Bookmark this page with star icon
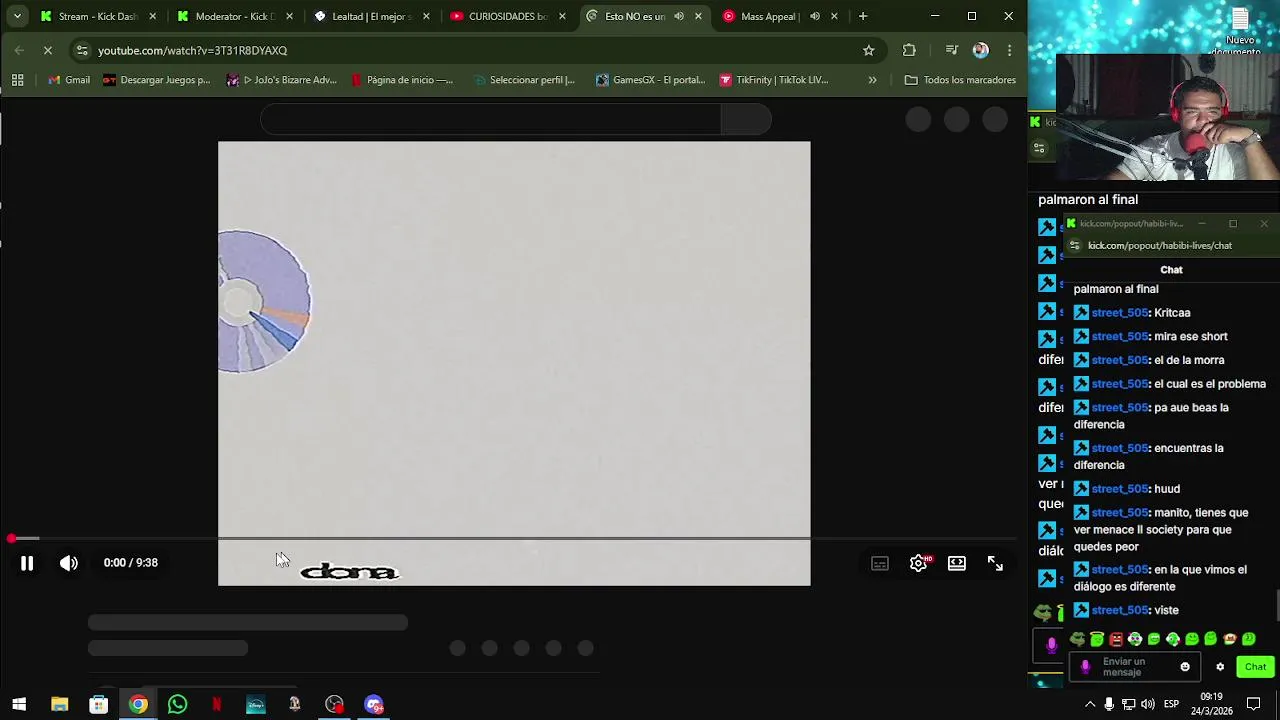Viewport: 1280px width, 720px height. click(x=868, y=50)
